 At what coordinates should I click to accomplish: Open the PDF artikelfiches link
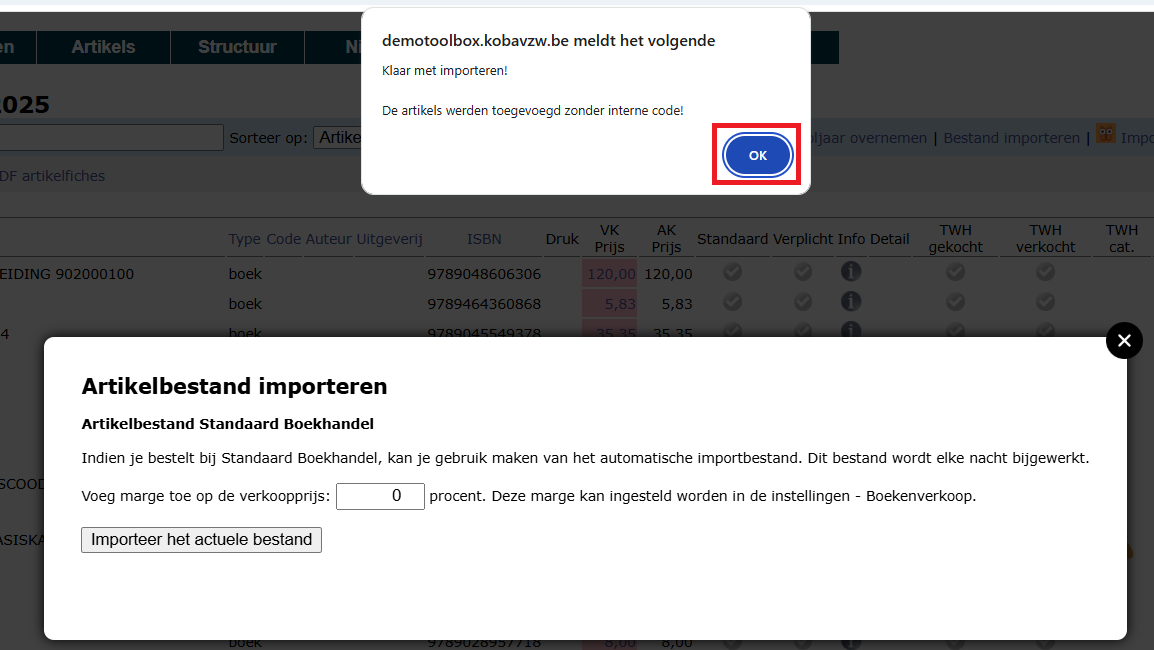(52, 176)
